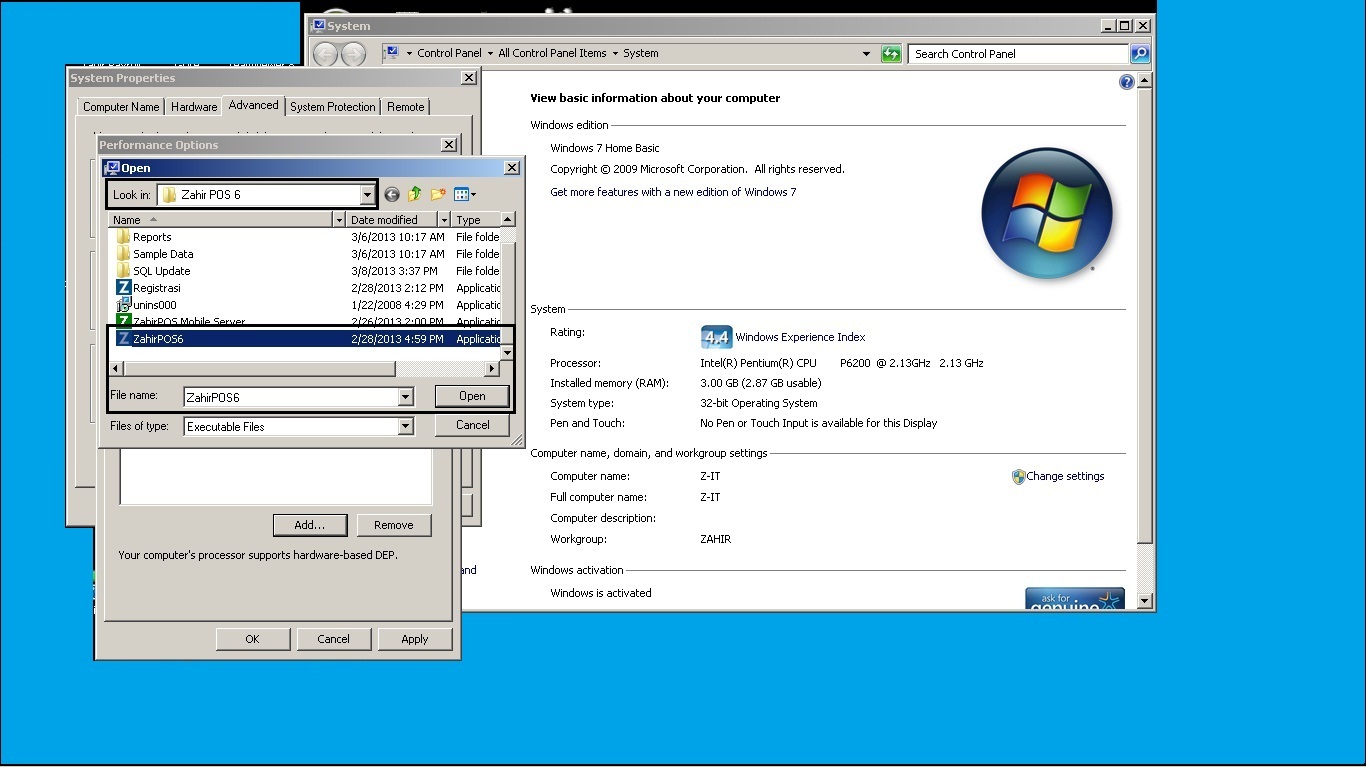Click the Search Control Panel field
This screenshot has width=1366, height=768.
(1019, 54)
